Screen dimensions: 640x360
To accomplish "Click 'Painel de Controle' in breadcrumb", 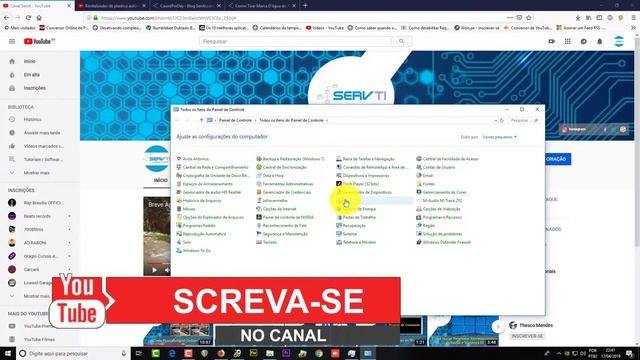I will click(x=235, y=120).
